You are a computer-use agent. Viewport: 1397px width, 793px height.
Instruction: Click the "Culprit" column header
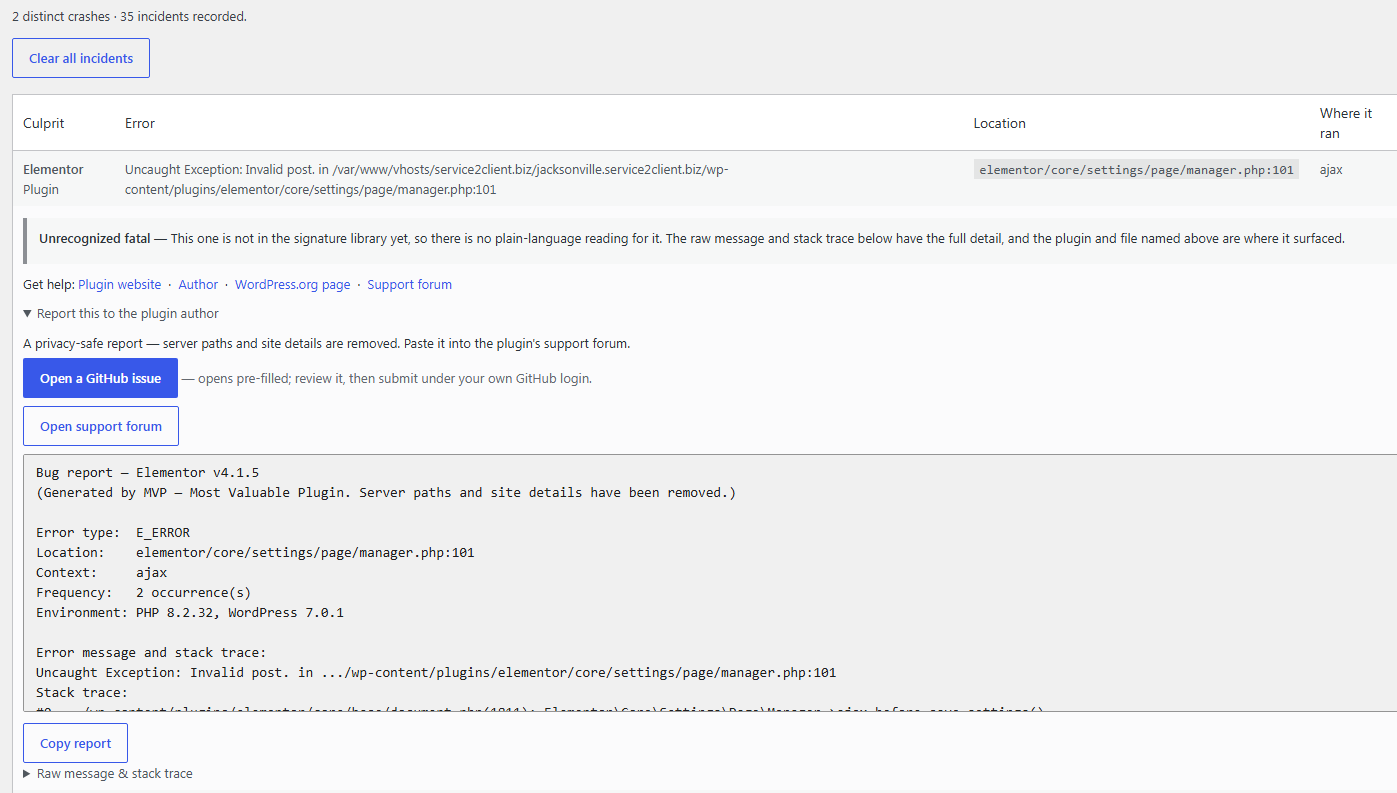44,123
